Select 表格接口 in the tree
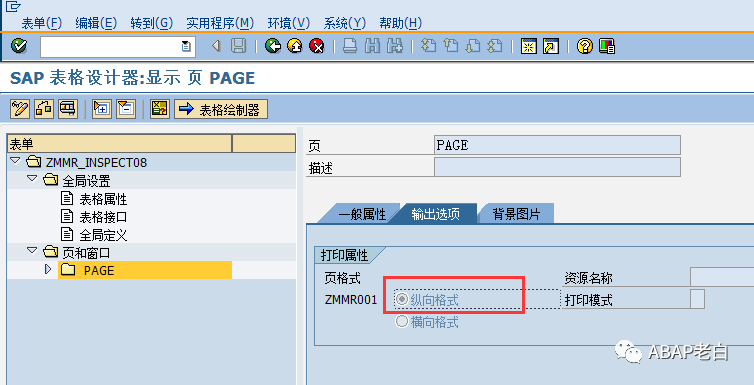 (x=103, y=217)
